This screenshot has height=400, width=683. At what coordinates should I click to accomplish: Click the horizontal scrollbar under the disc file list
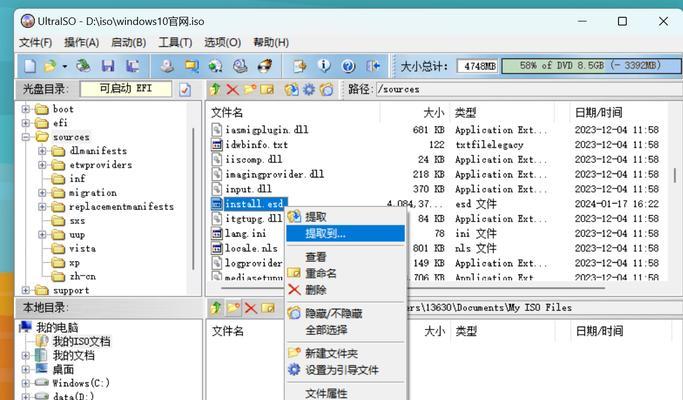pyautogui.click(x=413, y=288)
